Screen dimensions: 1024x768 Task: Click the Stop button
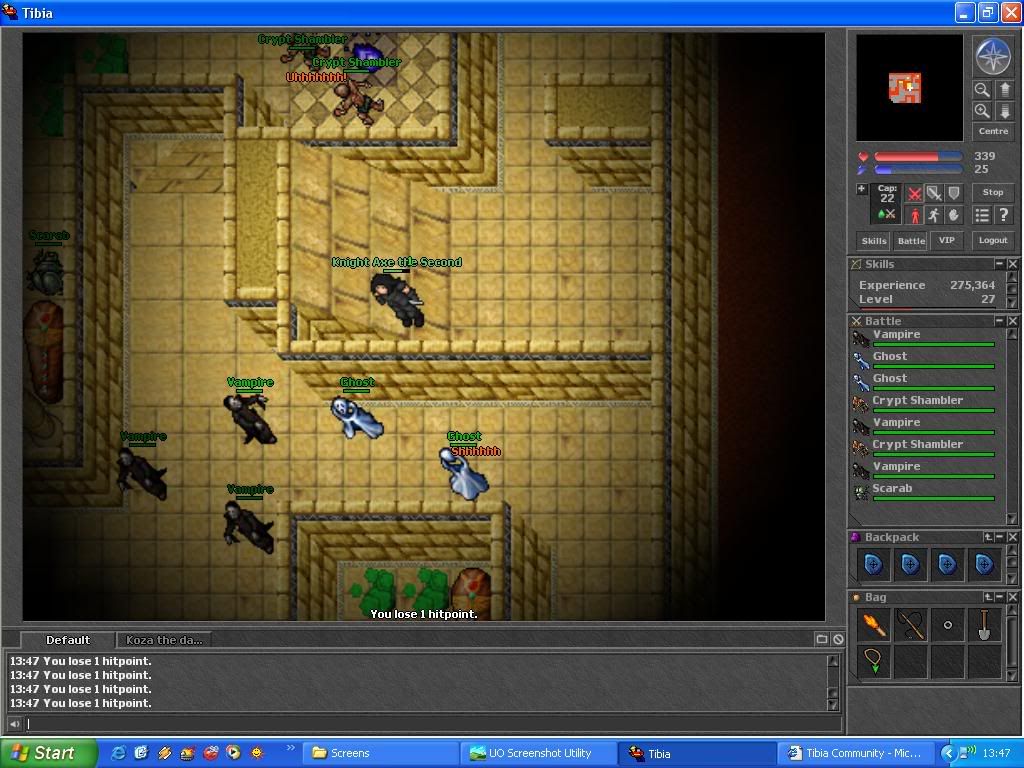point(993,192)
